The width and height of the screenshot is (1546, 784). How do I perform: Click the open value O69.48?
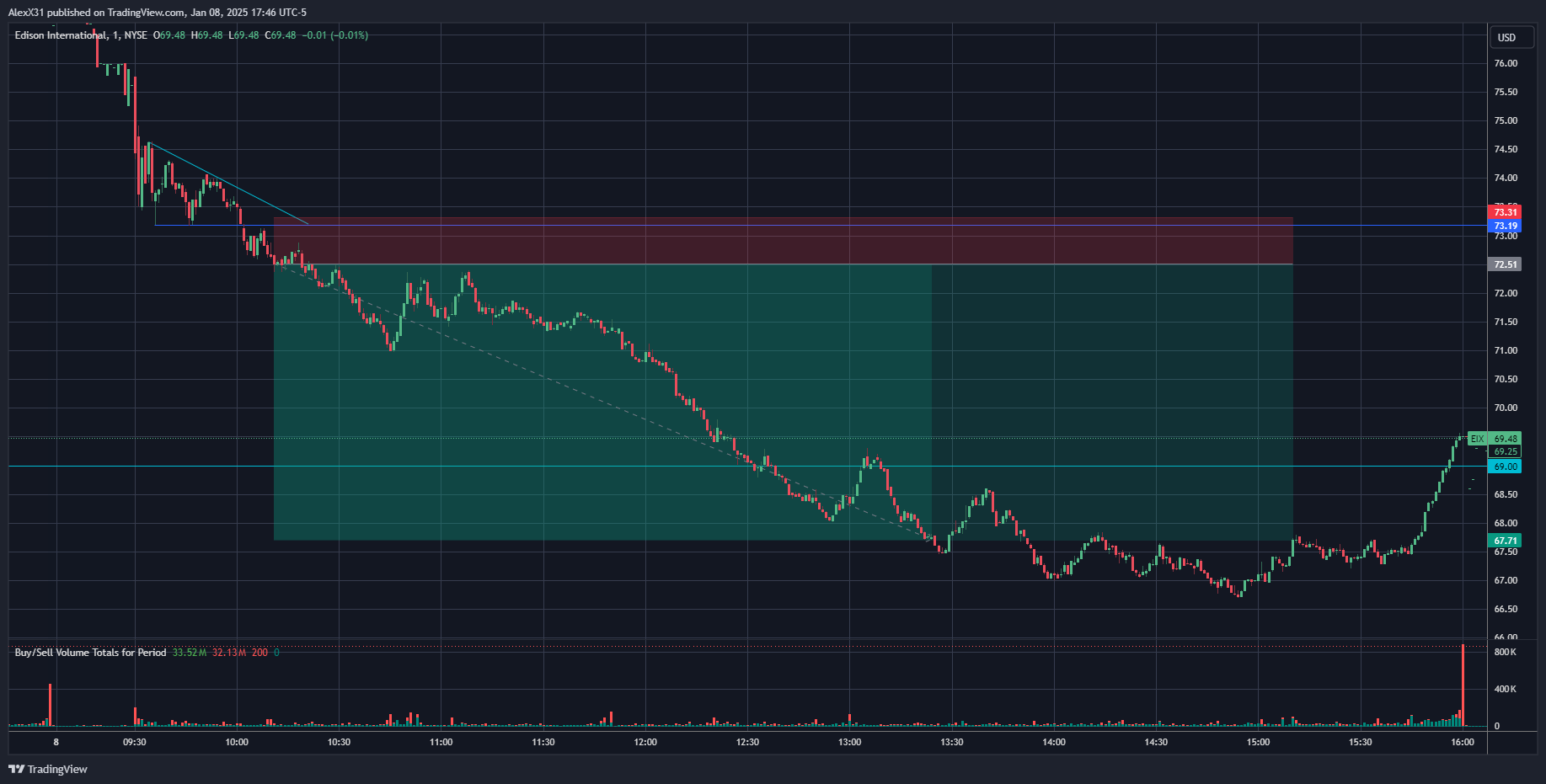click(x=169, y=35)
